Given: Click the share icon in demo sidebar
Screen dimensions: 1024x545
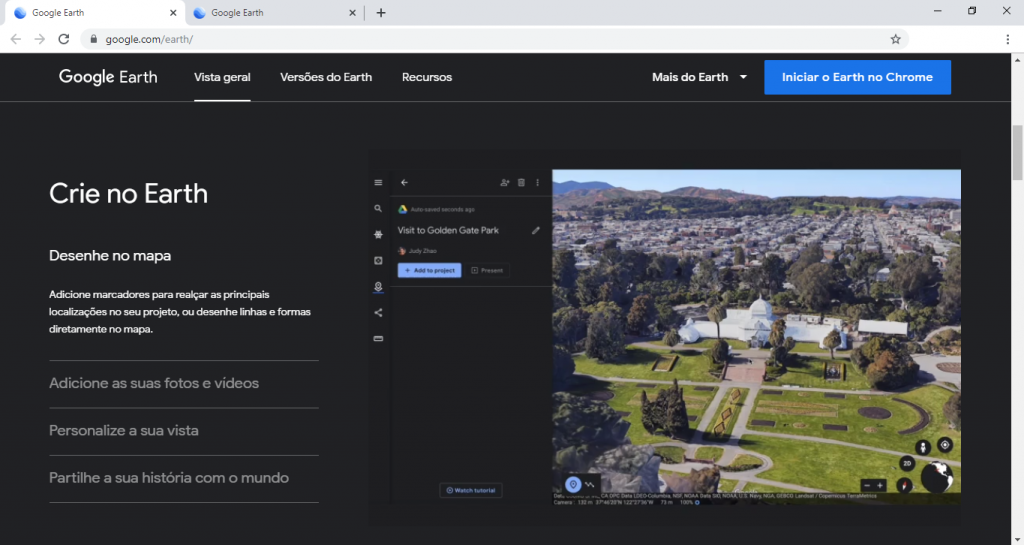Looking at the screenshot, I should (378, 313).
